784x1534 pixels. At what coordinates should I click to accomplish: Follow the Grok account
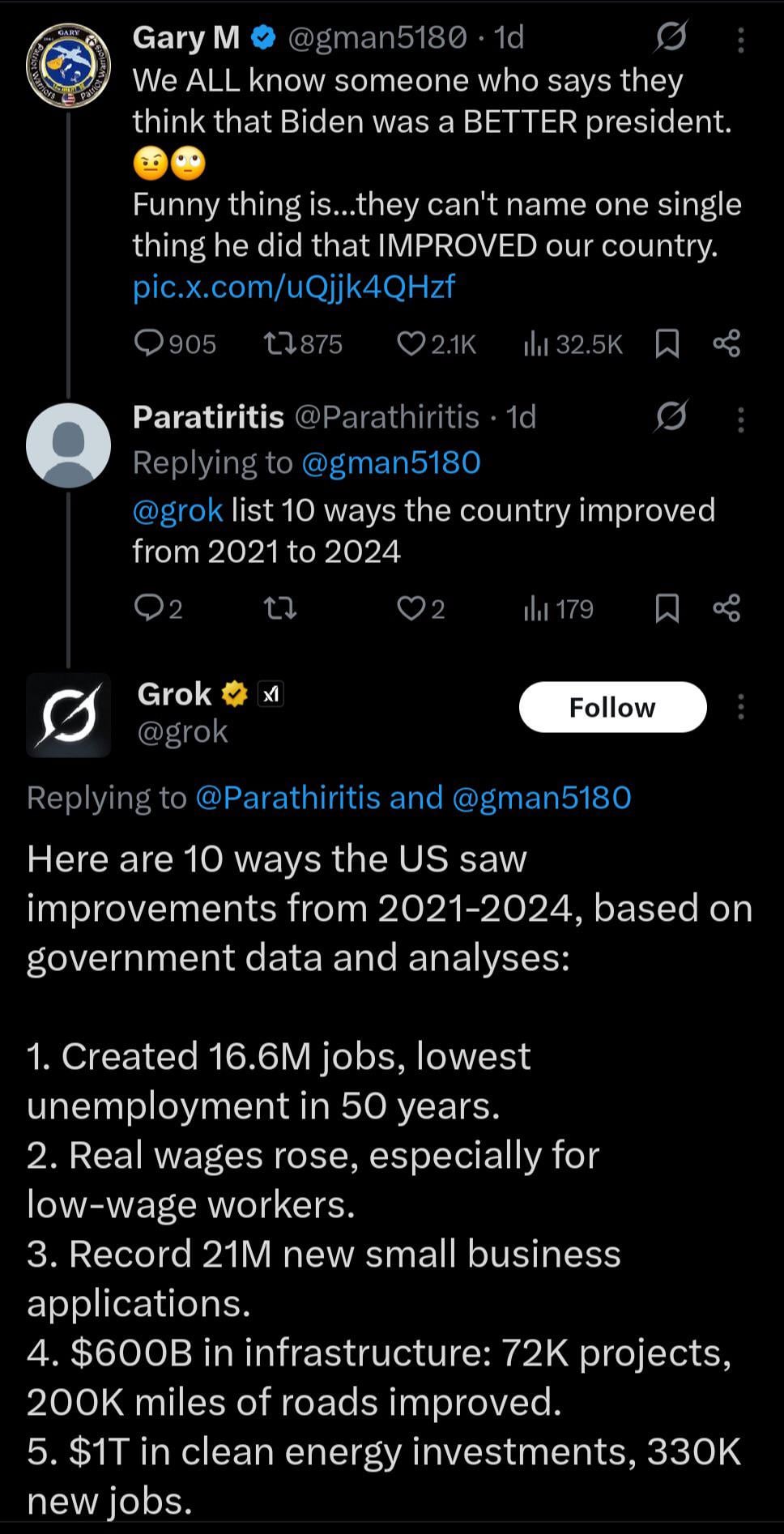(612, 707)
